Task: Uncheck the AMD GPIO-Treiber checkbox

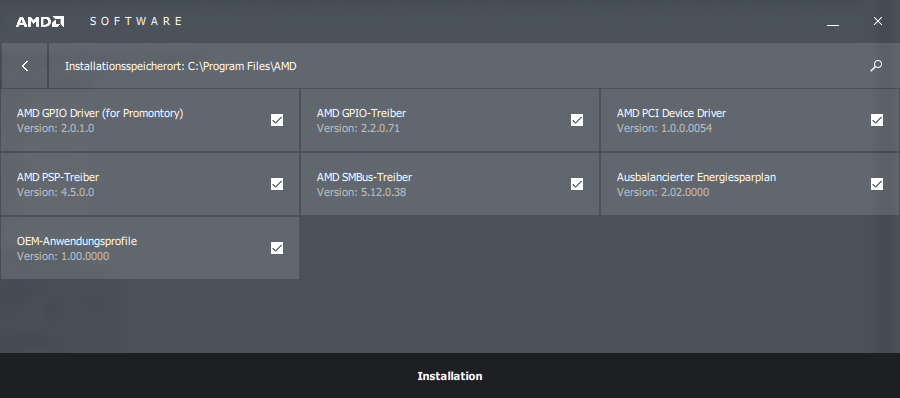Action: [x=577, y=120]
